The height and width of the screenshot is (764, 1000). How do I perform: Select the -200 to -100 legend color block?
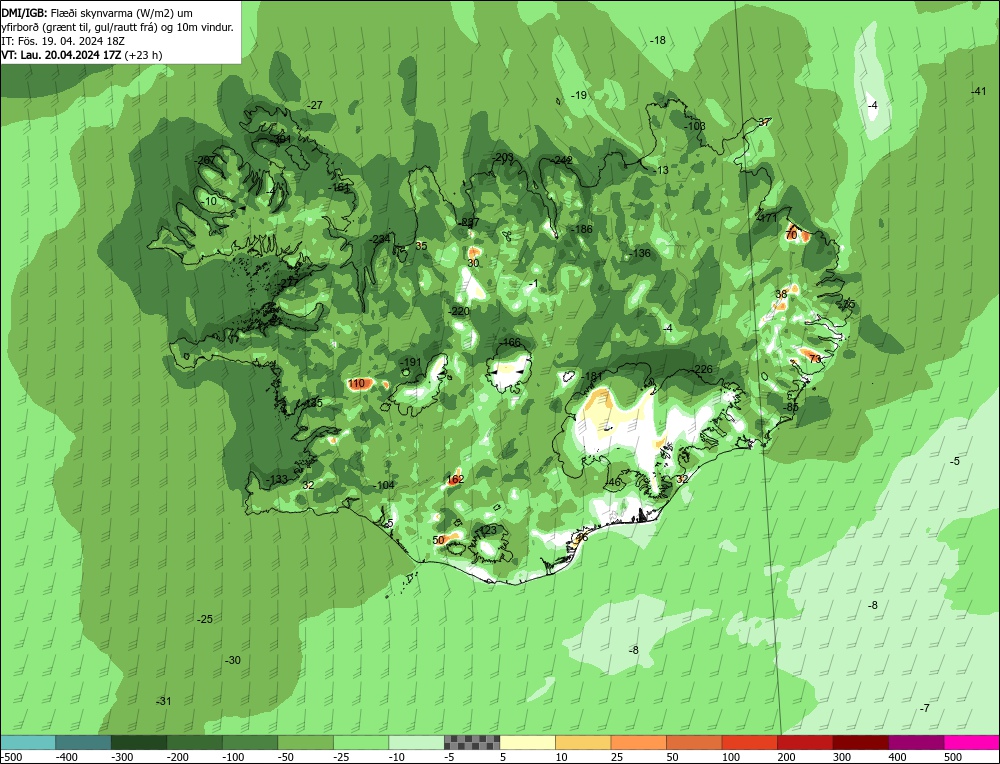point(195,742)
